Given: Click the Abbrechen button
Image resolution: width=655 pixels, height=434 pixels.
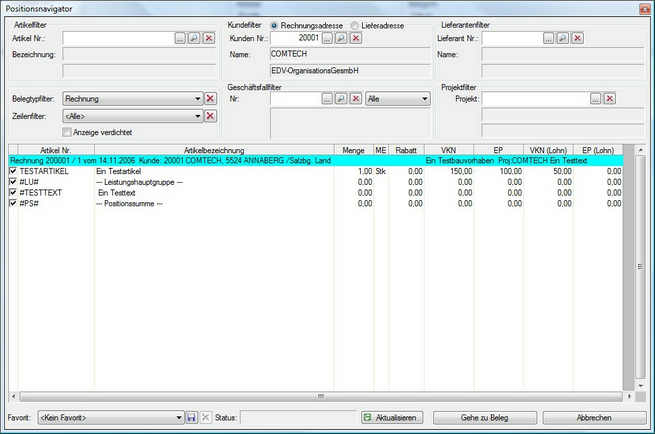Looking at the screenshot, I should 594,418.
